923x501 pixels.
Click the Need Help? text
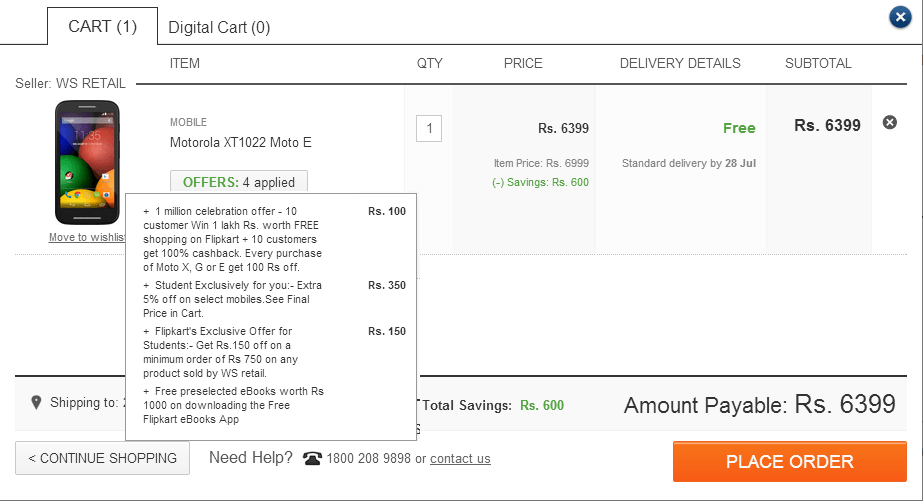pyautogui.click(x=251, y=457)
